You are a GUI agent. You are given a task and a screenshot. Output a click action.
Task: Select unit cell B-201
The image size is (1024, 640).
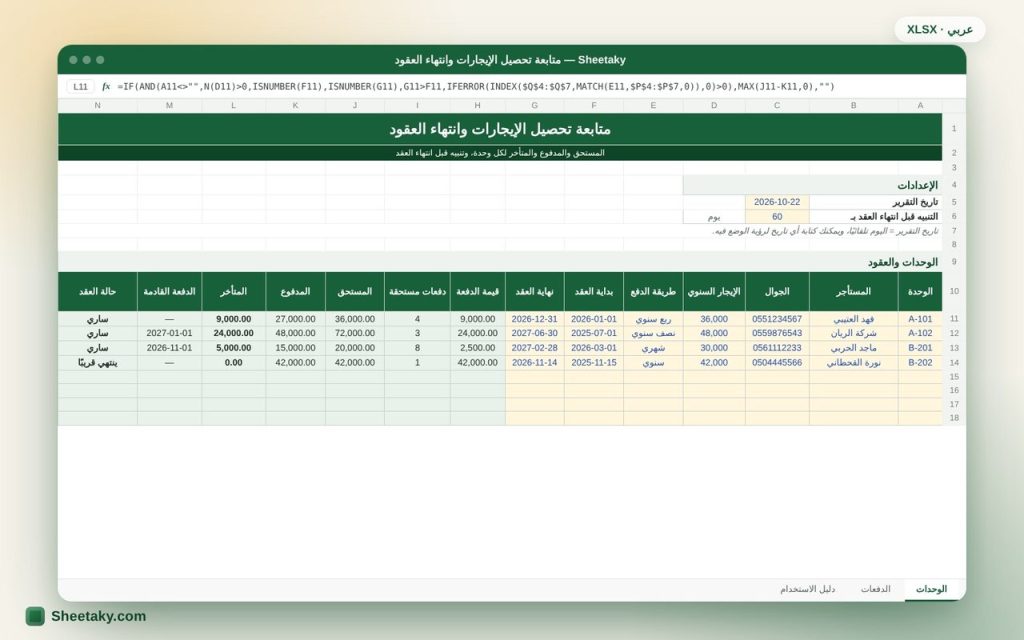click(x=920, y=348)
